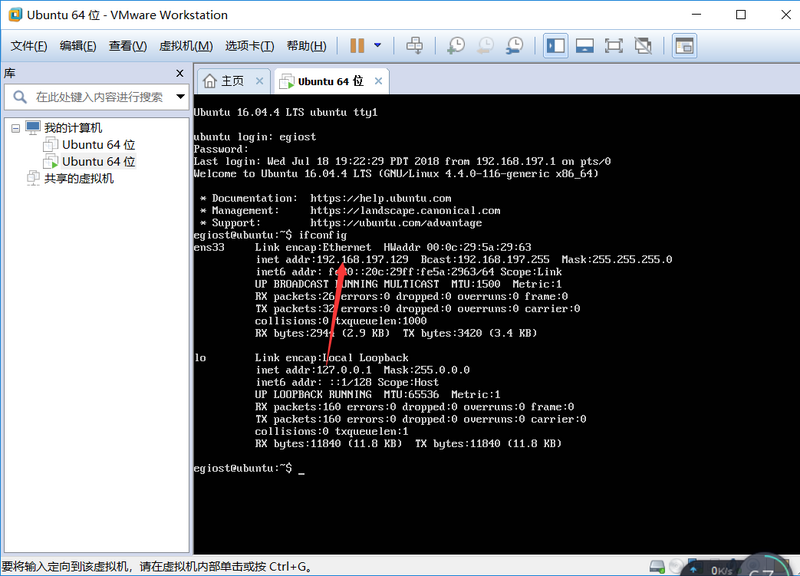The width and height of the screenshot is (800, 576).
Task: Select 共享的虚拟机 in the library
Action: (79, 179)
